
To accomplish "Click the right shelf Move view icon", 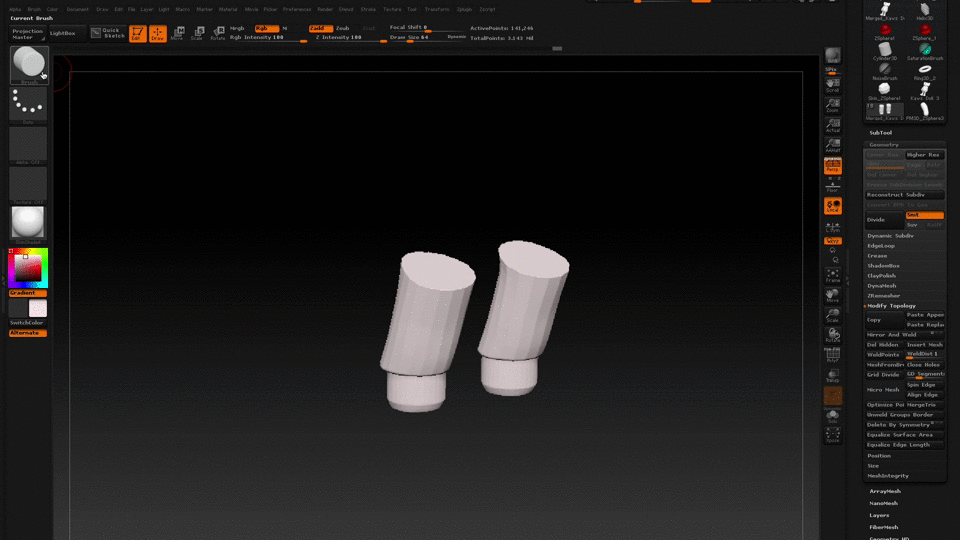I will coord(833,296).
